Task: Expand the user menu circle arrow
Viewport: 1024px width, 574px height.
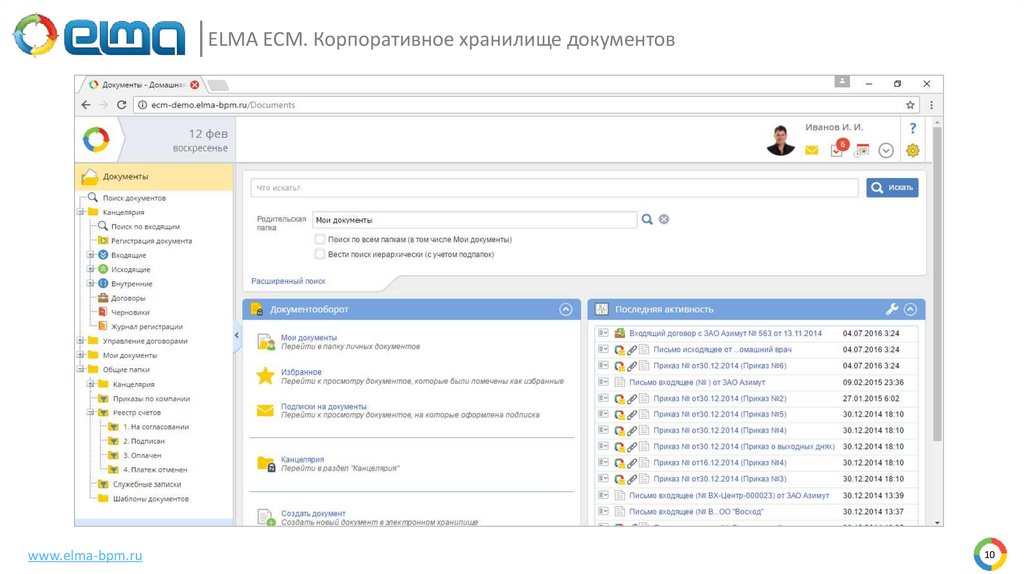Action: [886, 151]
